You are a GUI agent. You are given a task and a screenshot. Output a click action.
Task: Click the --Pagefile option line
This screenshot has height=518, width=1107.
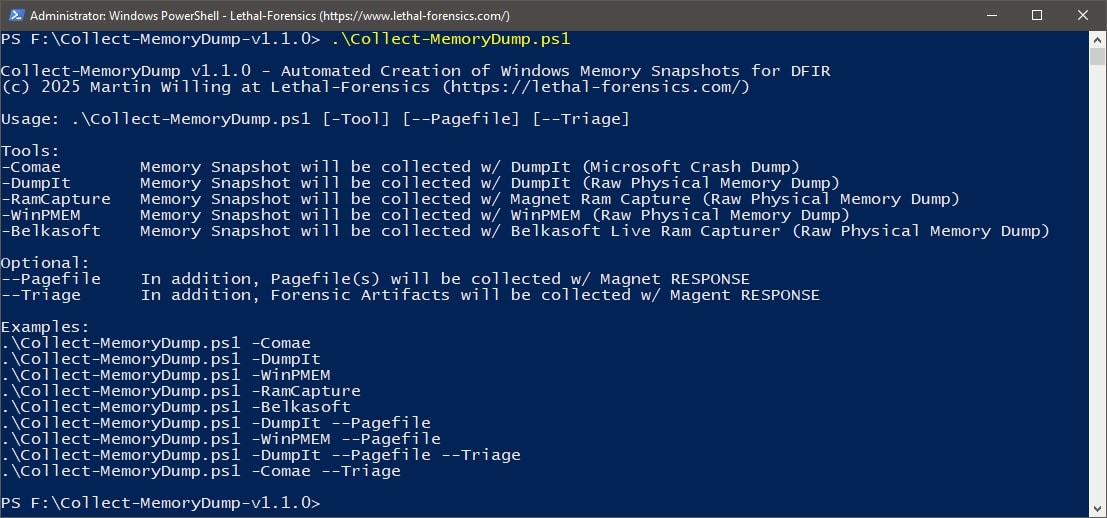coord(375,279)
